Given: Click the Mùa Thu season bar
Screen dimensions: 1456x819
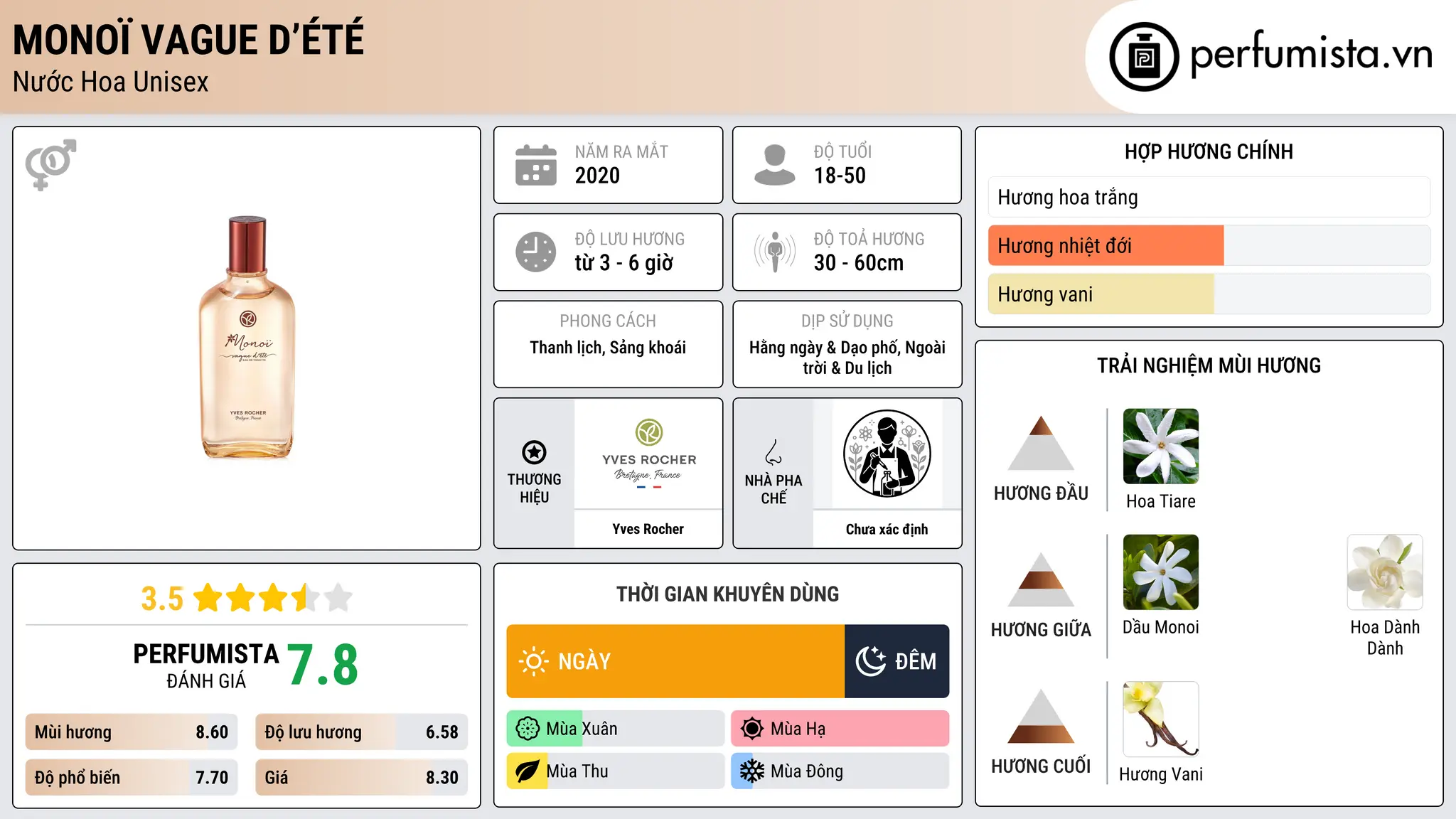Looking at the screenshot, I should (x=616, y=771).
